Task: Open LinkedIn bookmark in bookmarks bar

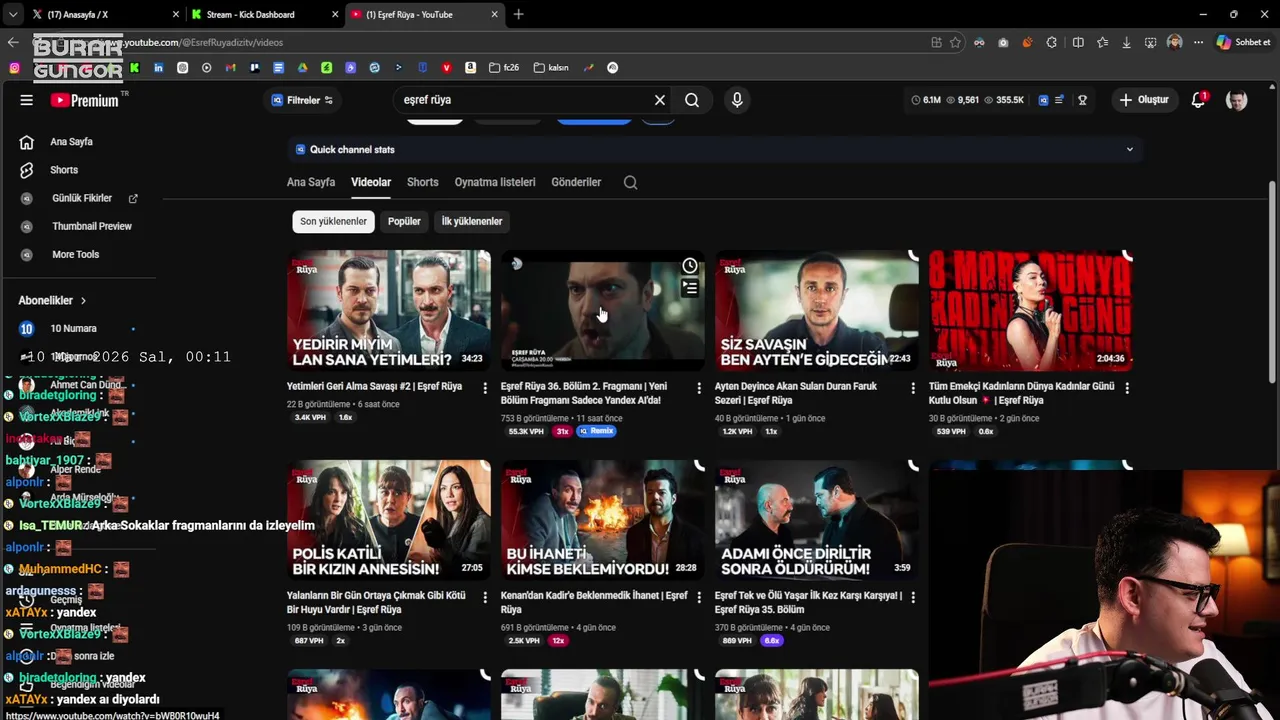Action: point(158,68)
